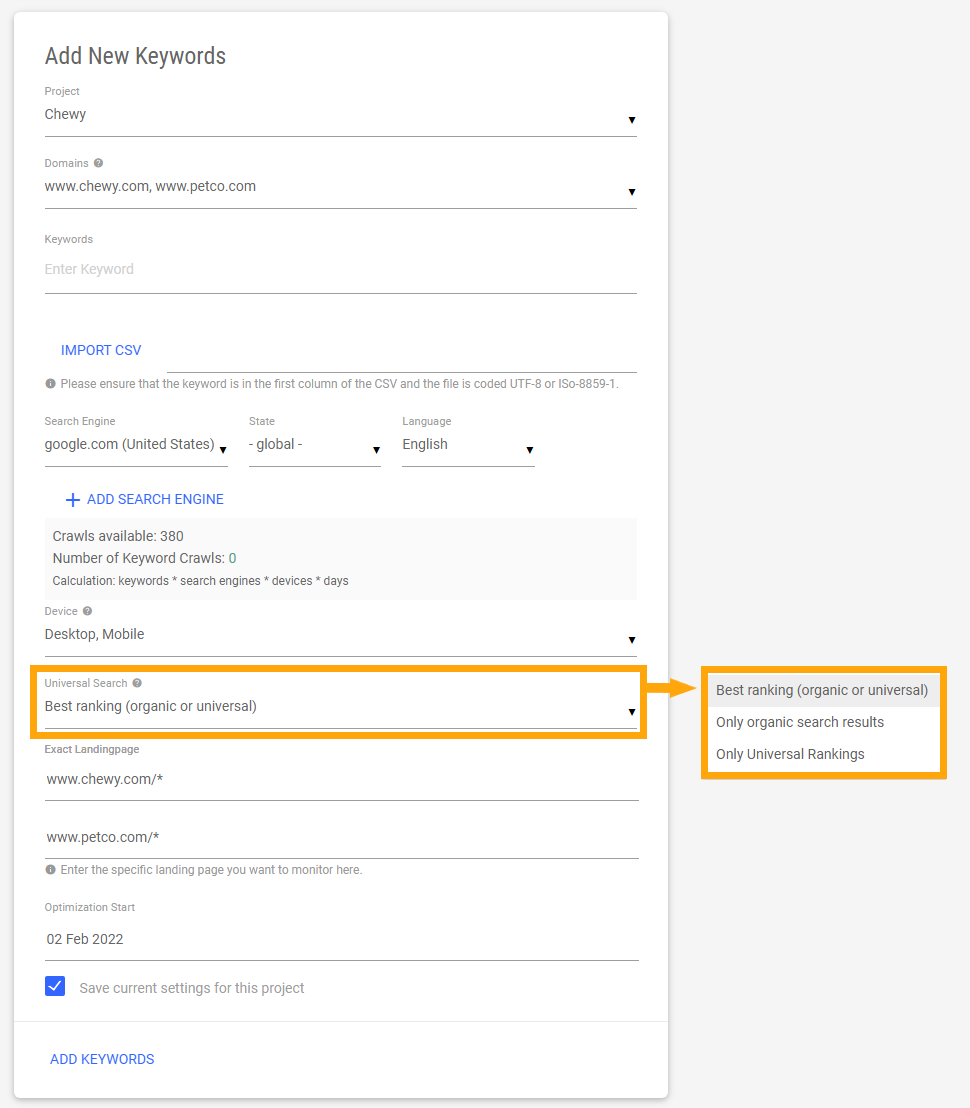Click the IMPORT CSV button
970x1108 pixels.
101,350
